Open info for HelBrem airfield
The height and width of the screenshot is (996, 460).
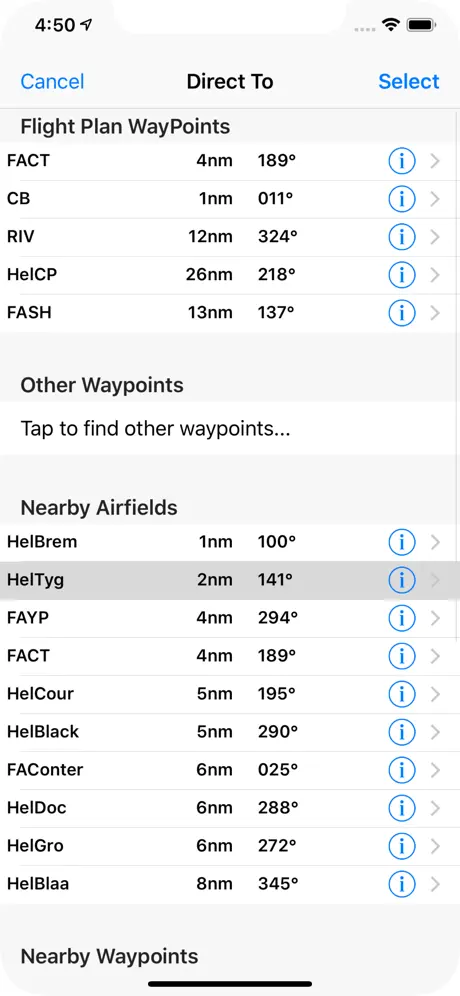[x=402, y=542]
